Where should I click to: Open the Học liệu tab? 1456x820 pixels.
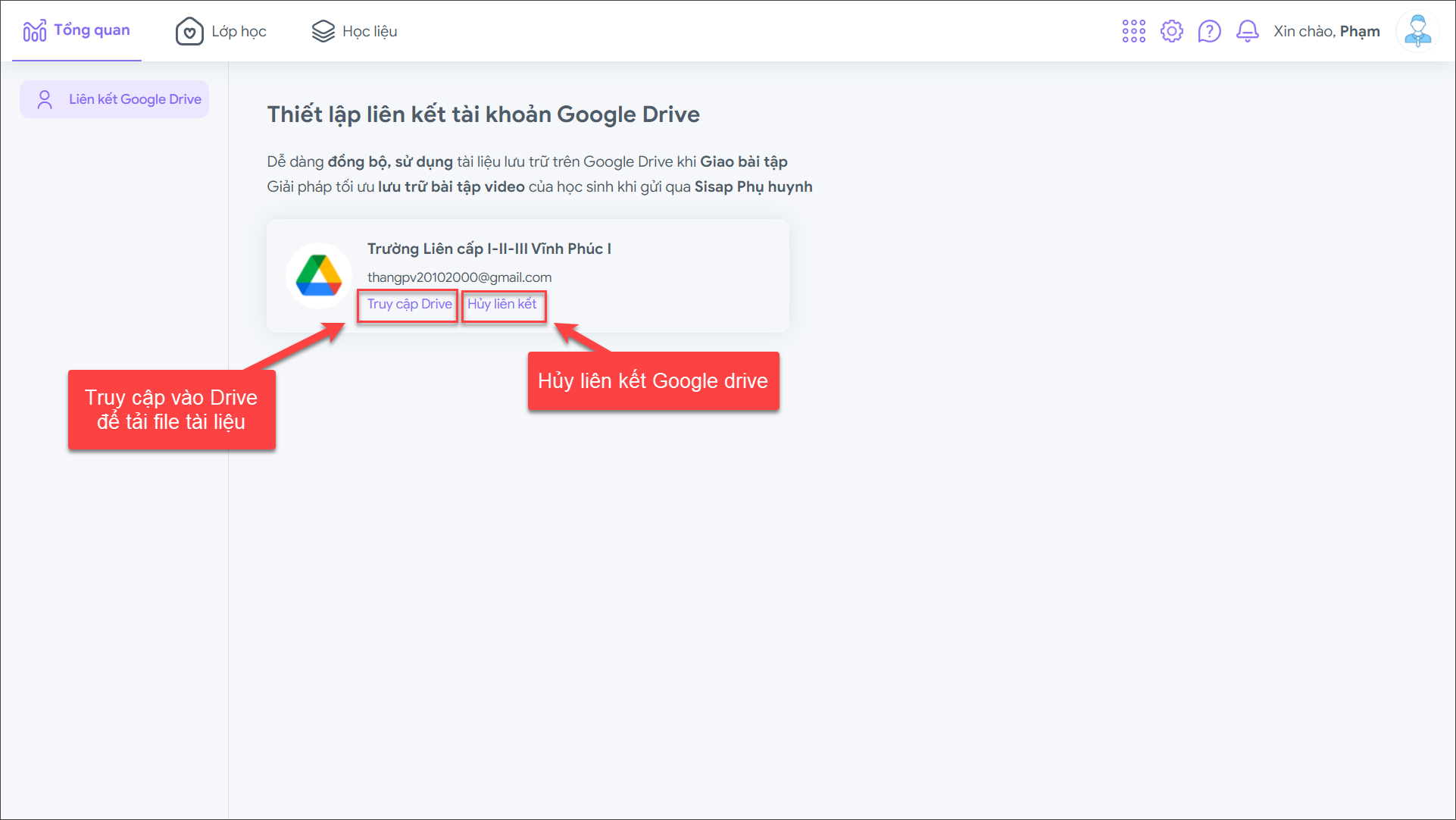click(x=370, y=31)
